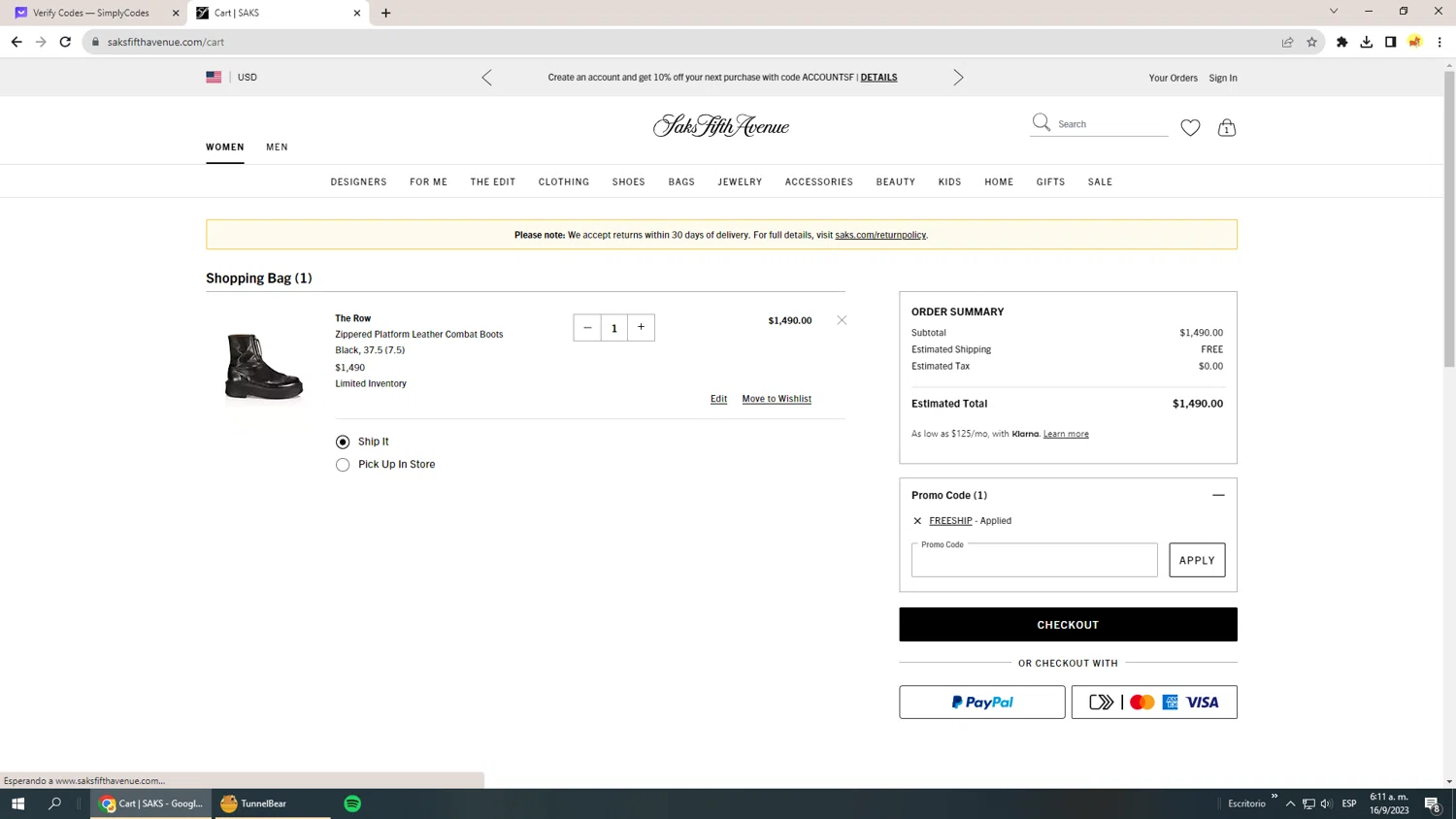The width and height of the screenshot is (1456, 819).
Task: Open the GIFTS menu
Action: (1050, 181)
